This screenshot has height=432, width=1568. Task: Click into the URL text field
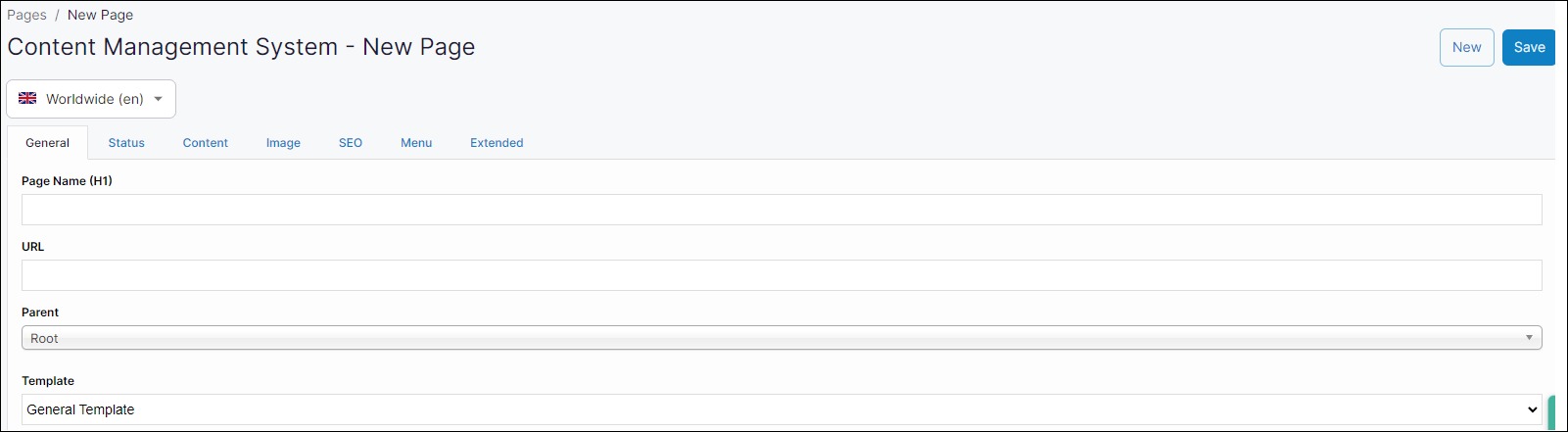pos(781,275)
